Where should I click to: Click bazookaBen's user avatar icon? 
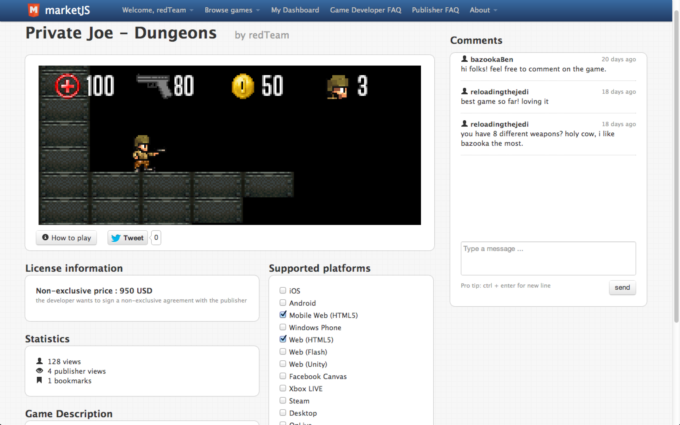[x=464, y=59]
